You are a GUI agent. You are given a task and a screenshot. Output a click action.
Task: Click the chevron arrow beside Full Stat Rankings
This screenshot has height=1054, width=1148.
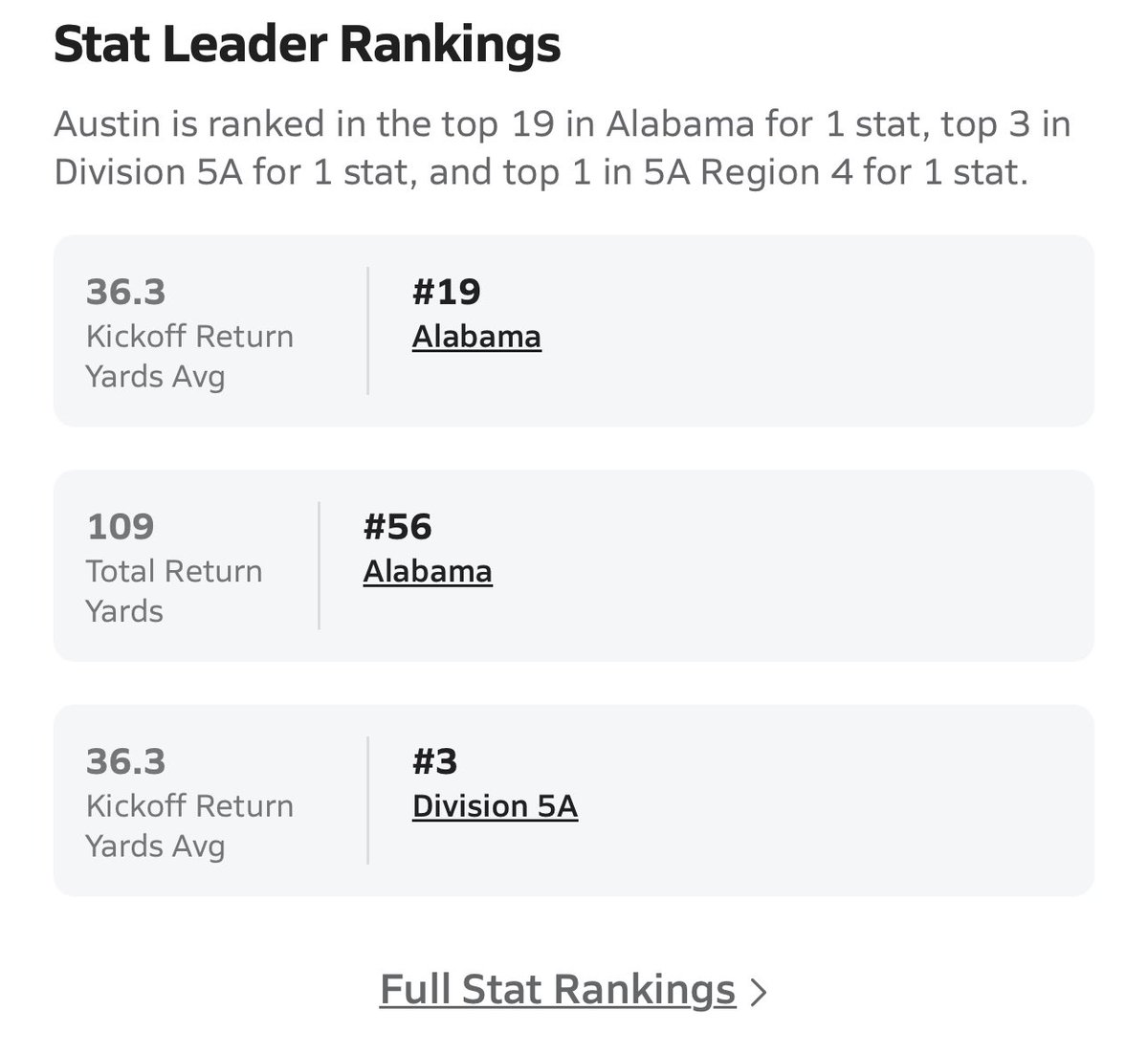(759, 993)
